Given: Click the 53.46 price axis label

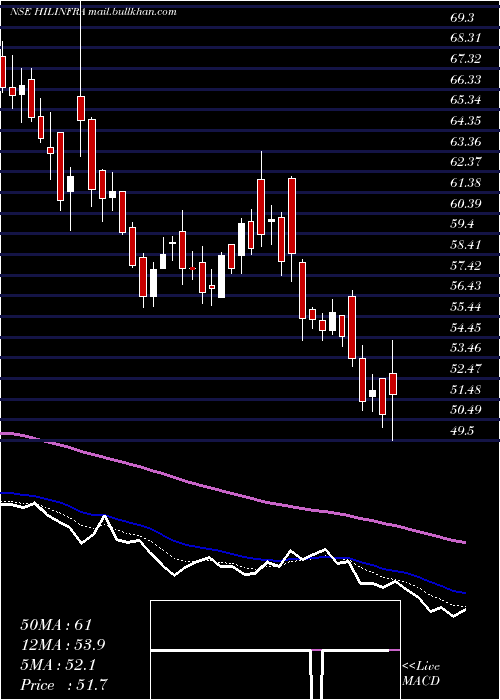Looking at the screenshot, I should point(465,348).
